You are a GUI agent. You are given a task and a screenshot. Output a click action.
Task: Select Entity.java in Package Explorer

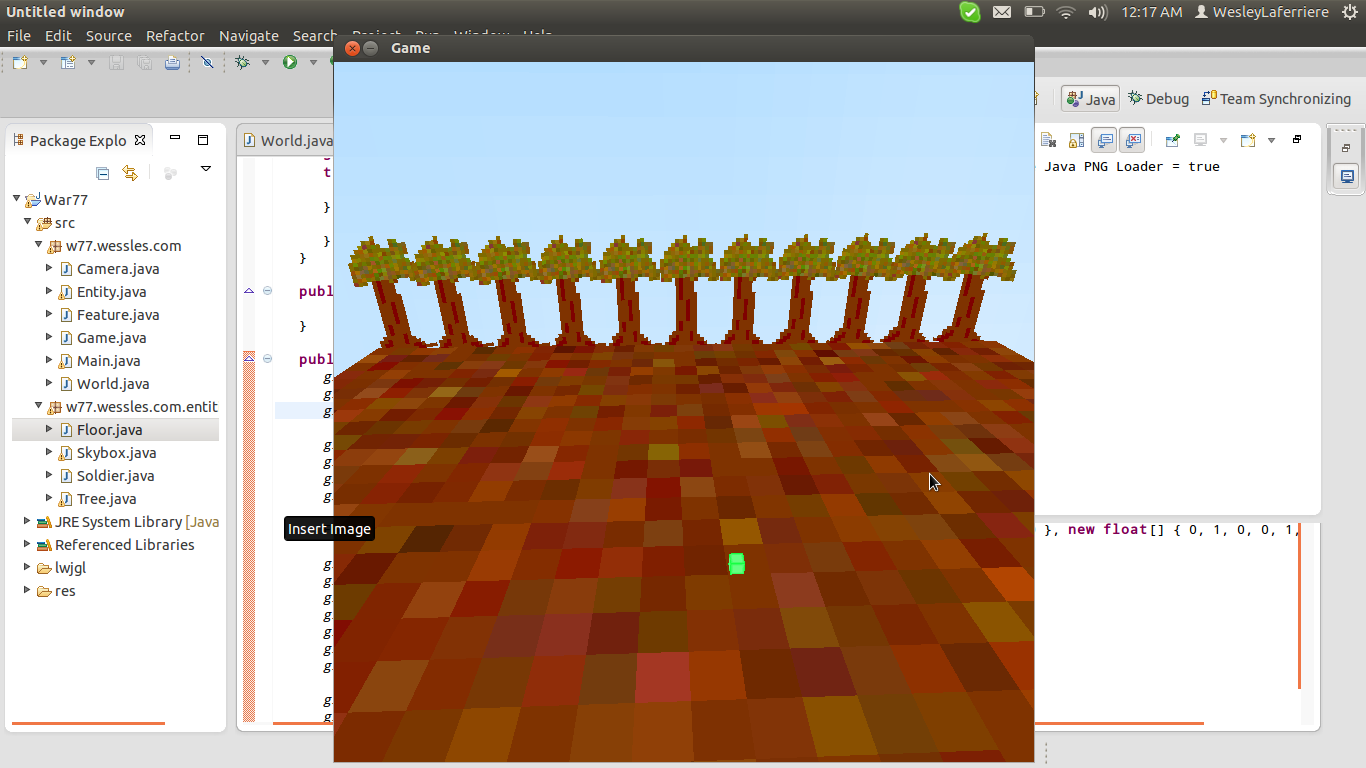pyautogui.click(x=111, y=292)
